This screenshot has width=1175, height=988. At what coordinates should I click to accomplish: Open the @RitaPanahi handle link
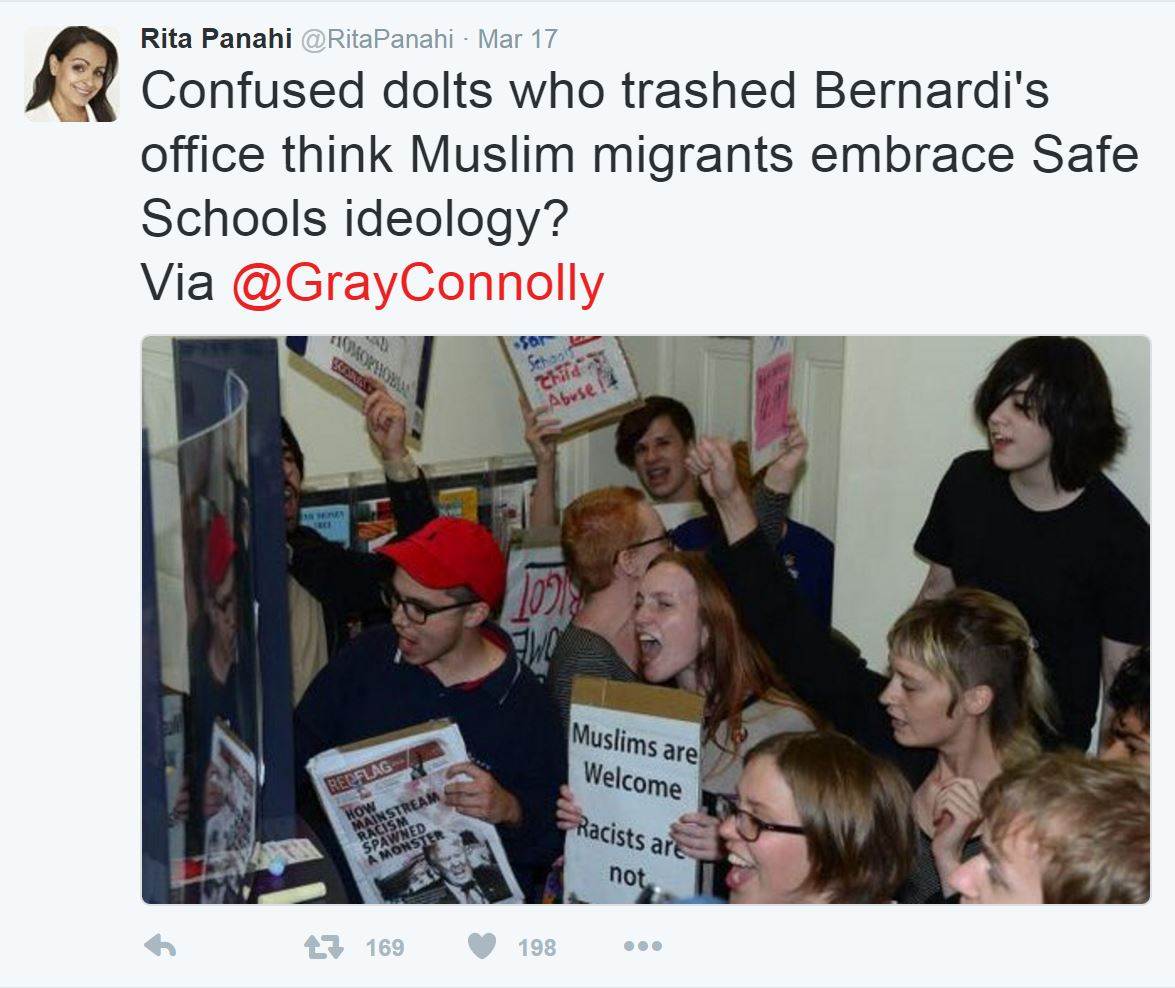coord(377,39)
